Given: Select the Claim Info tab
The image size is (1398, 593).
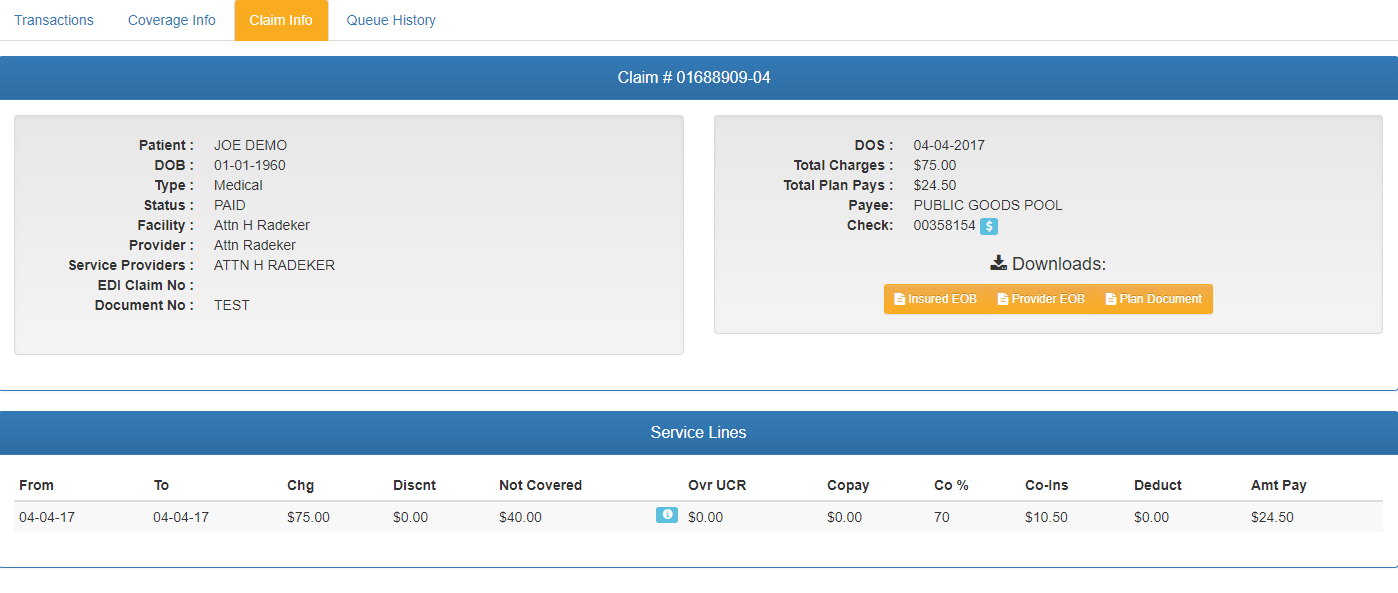Looking at the screenshot, I should (x=281, y=20).
